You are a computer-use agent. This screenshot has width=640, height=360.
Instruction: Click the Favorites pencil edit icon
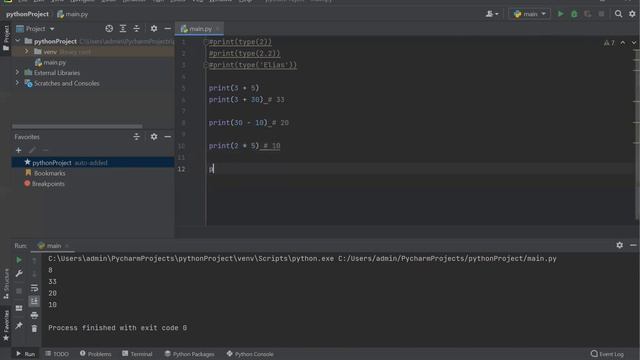pos(32,150)
